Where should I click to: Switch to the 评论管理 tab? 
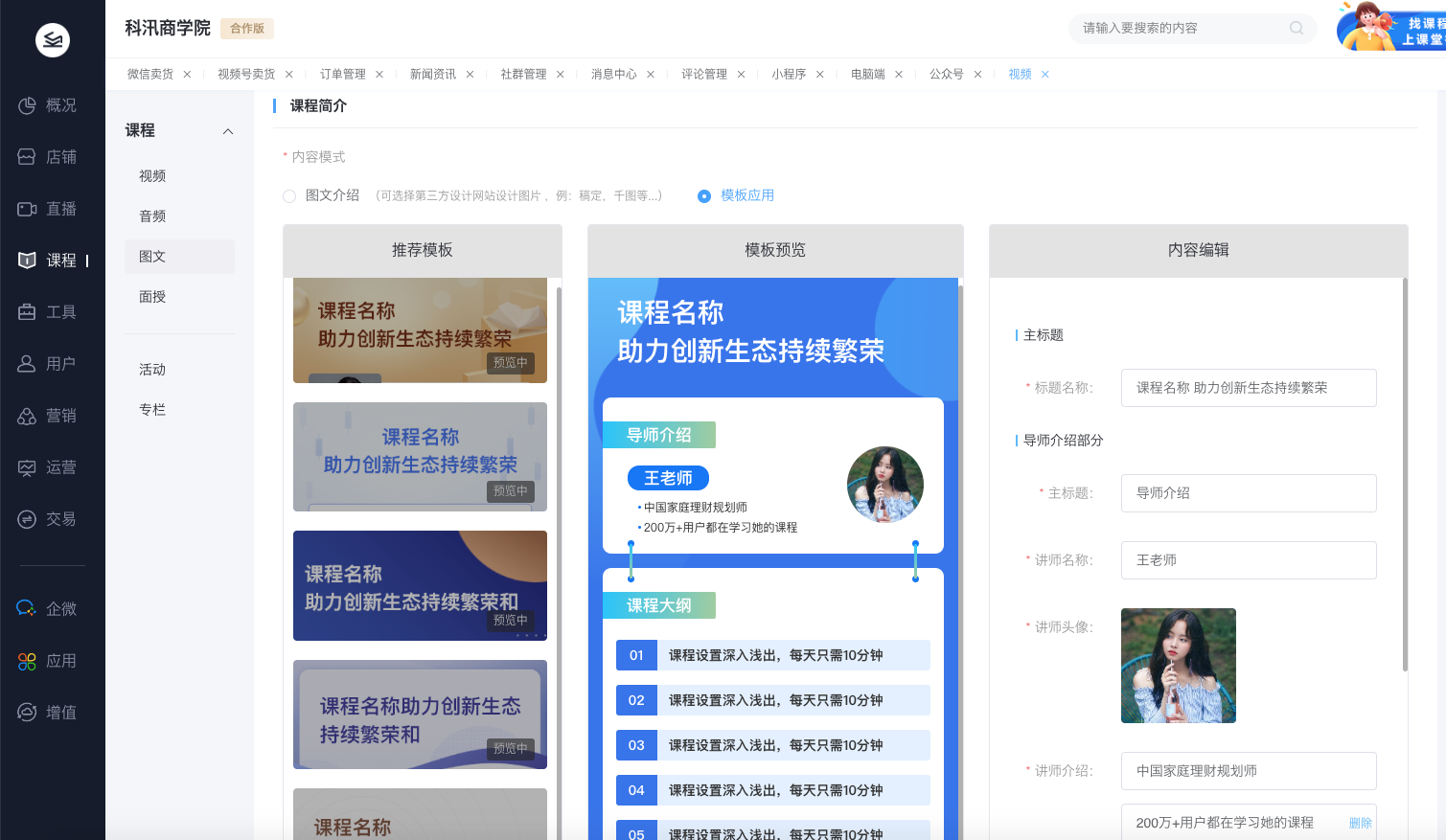[704, 74]
